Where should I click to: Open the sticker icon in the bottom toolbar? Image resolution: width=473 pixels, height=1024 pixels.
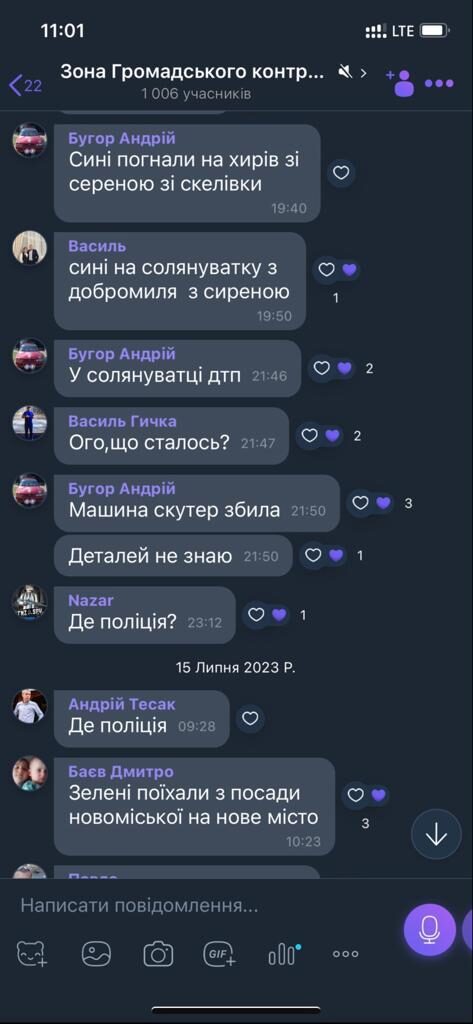[33, 954]
